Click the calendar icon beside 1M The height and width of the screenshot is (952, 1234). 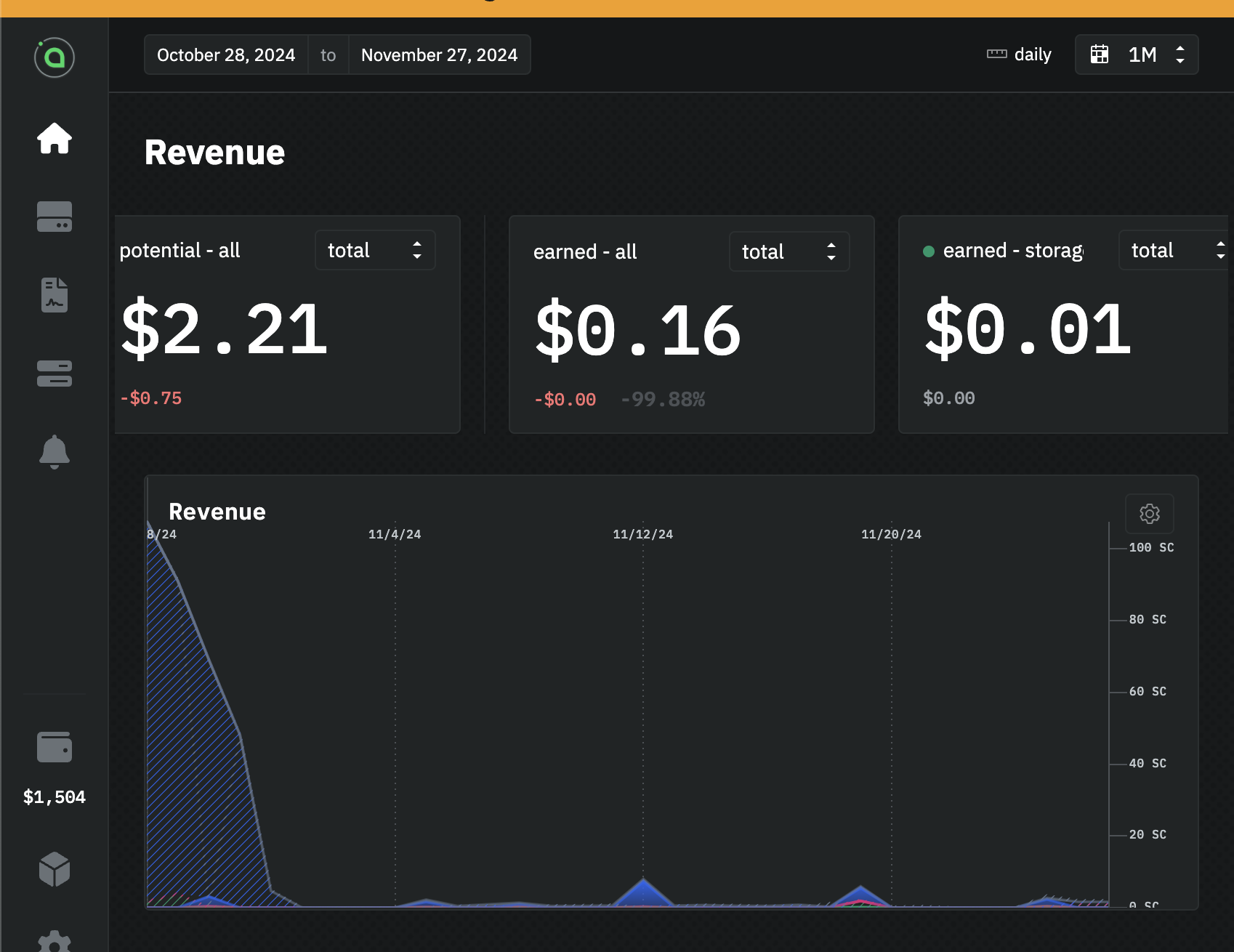point(1100,55)
